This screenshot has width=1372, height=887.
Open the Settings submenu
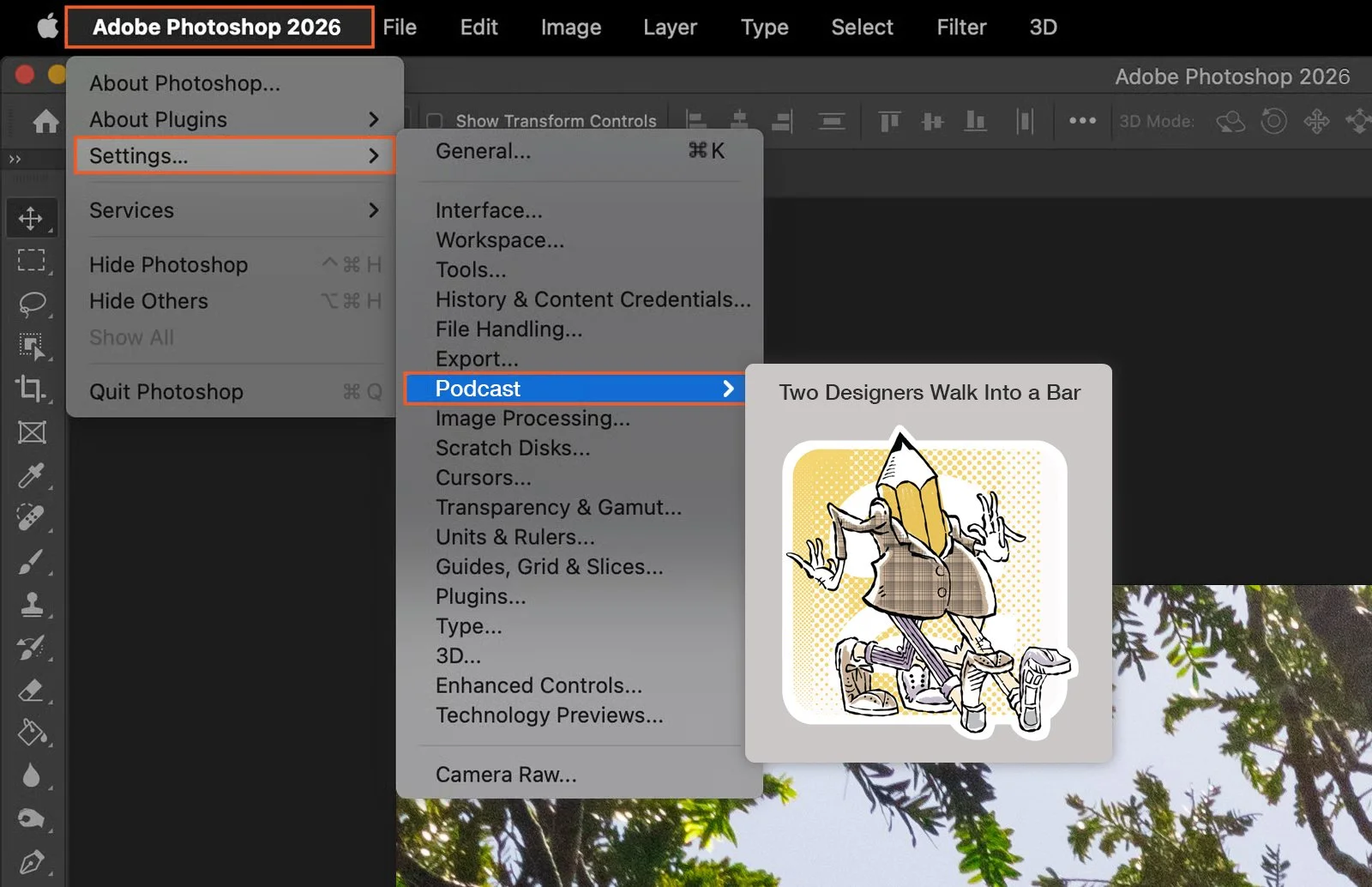(x=234, y=156)
